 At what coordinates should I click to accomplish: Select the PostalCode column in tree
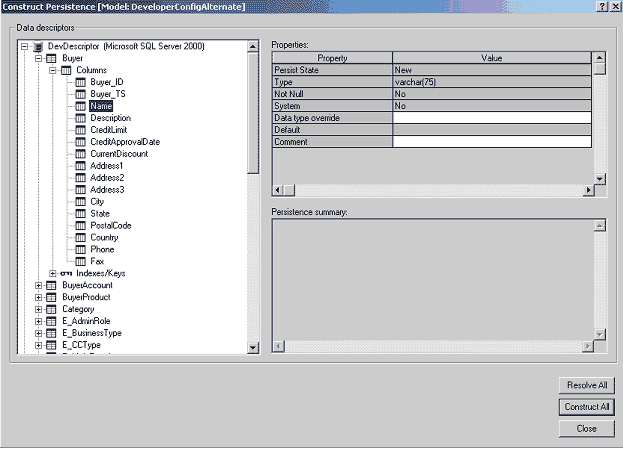[111, 225]
